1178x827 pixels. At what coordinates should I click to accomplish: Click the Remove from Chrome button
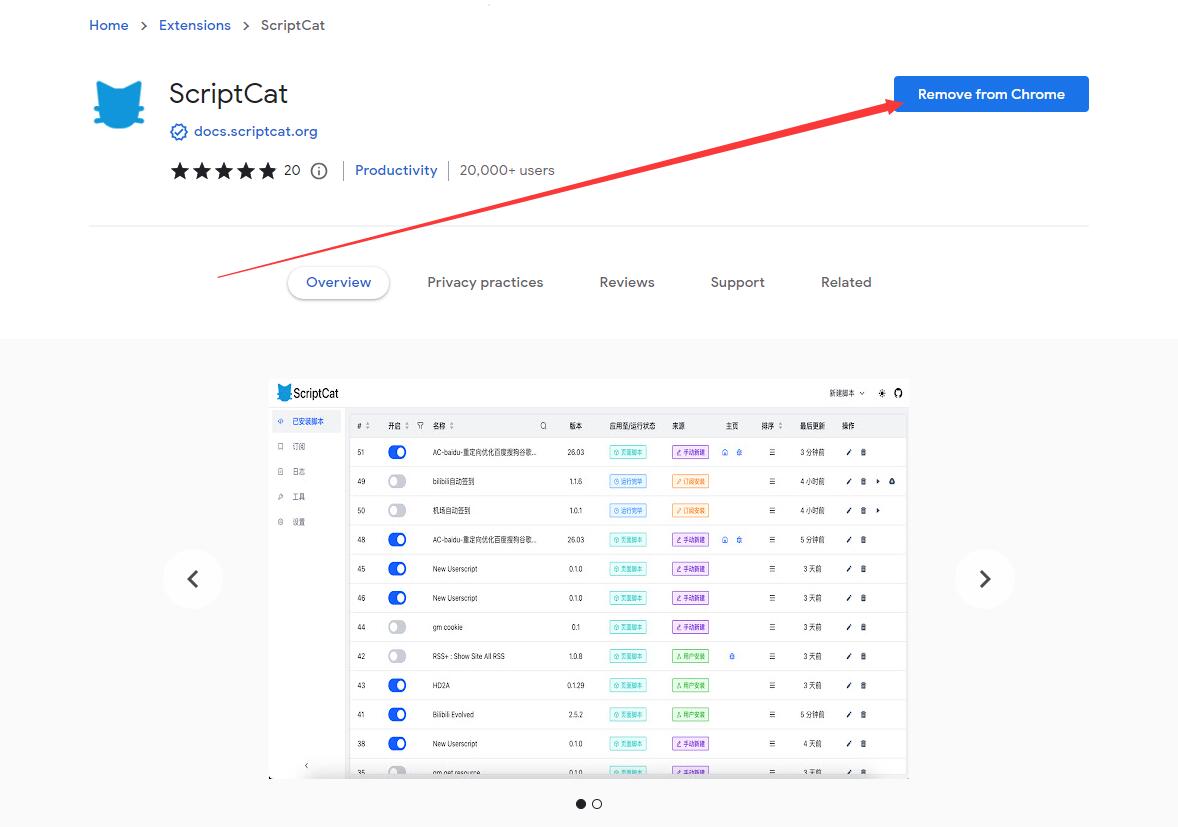point(991,94)
